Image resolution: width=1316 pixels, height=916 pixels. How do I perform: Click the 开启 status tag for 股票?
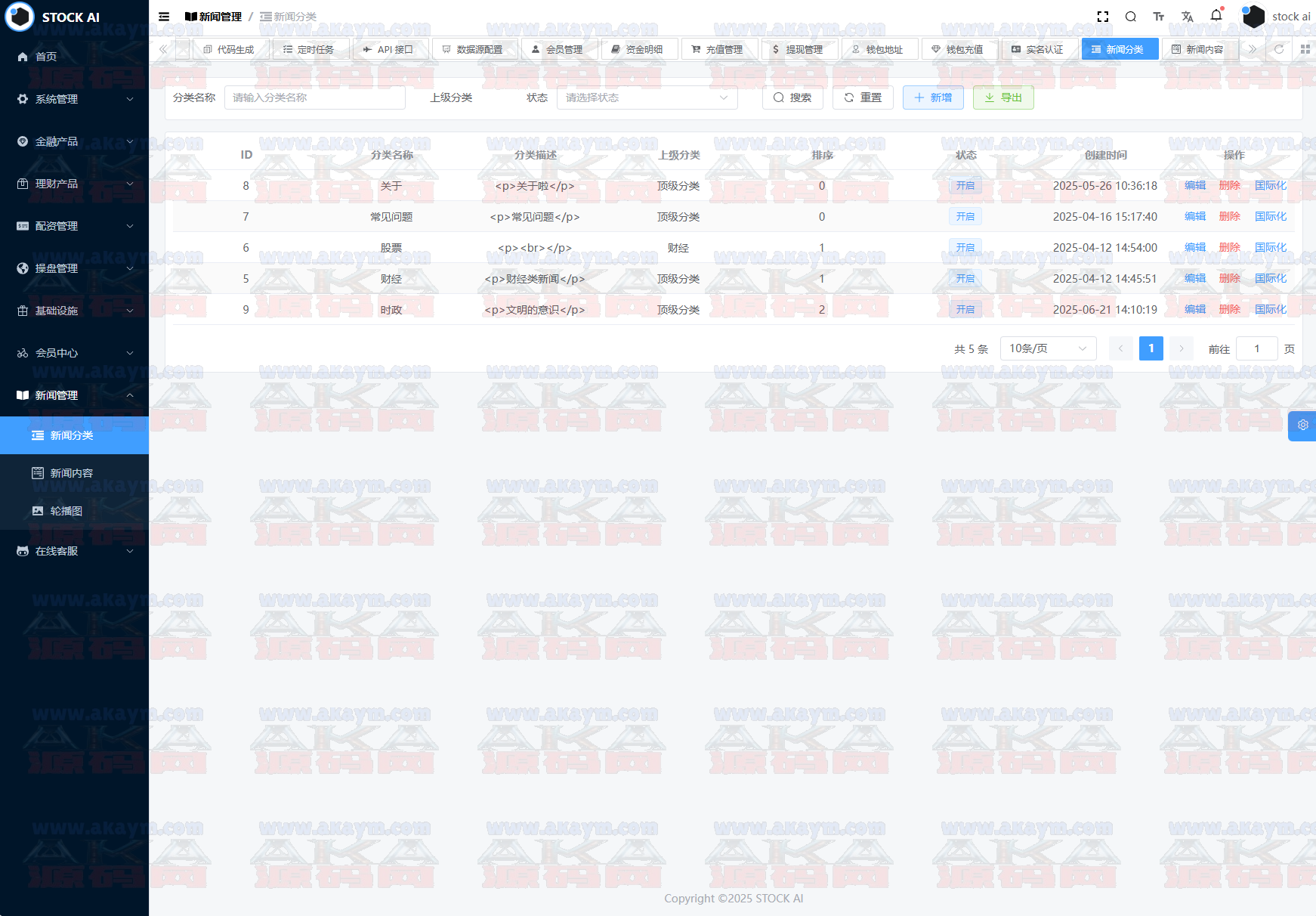click(965, 248)
